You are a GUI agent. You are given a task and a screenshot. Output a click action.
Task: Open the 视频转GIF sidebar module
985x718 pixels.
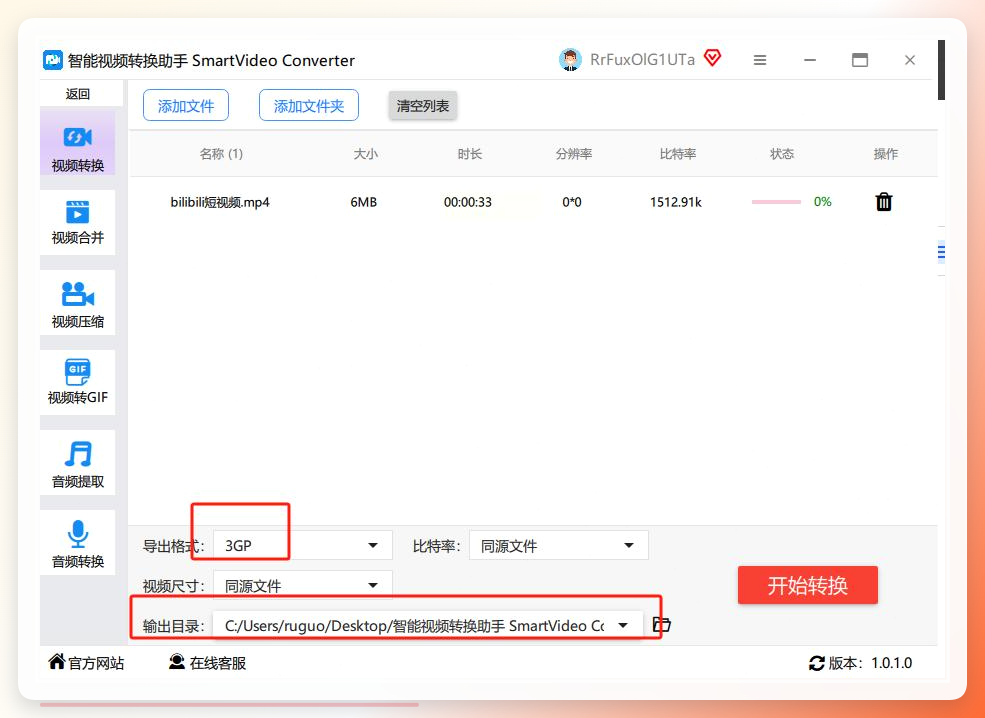click(x=77, y=382)
